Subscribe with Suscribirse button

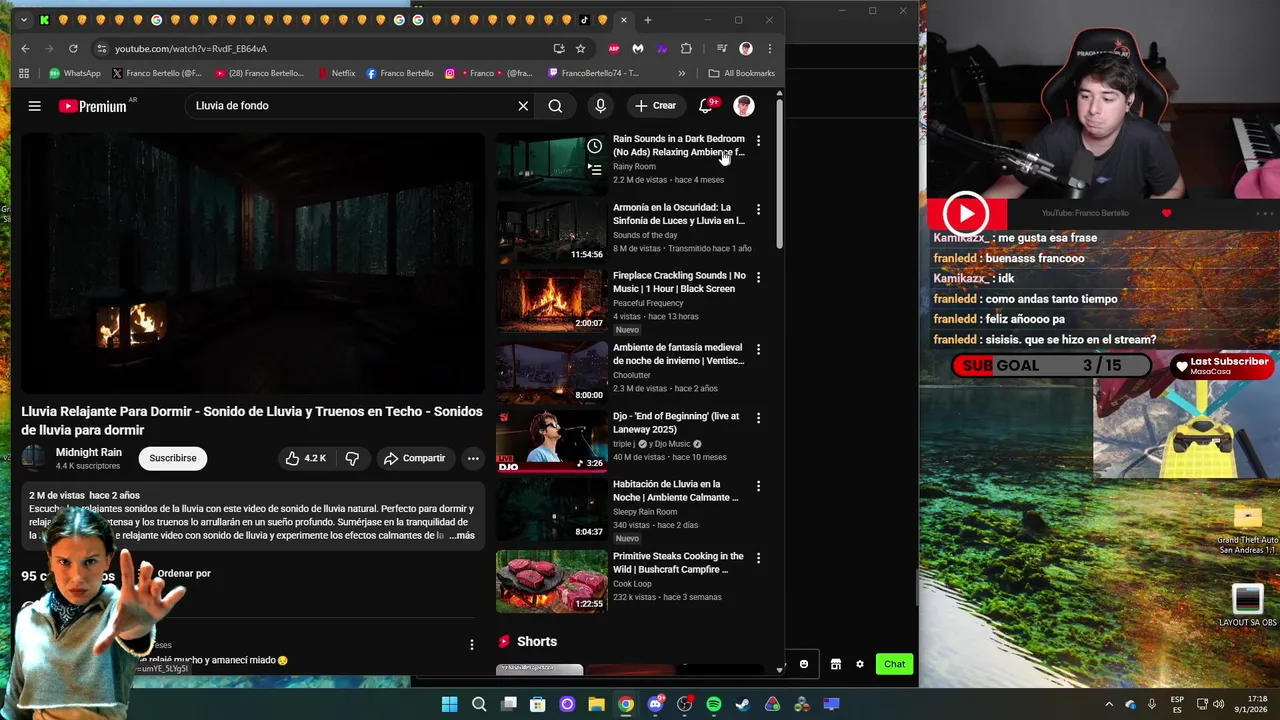tap(173, 458)
